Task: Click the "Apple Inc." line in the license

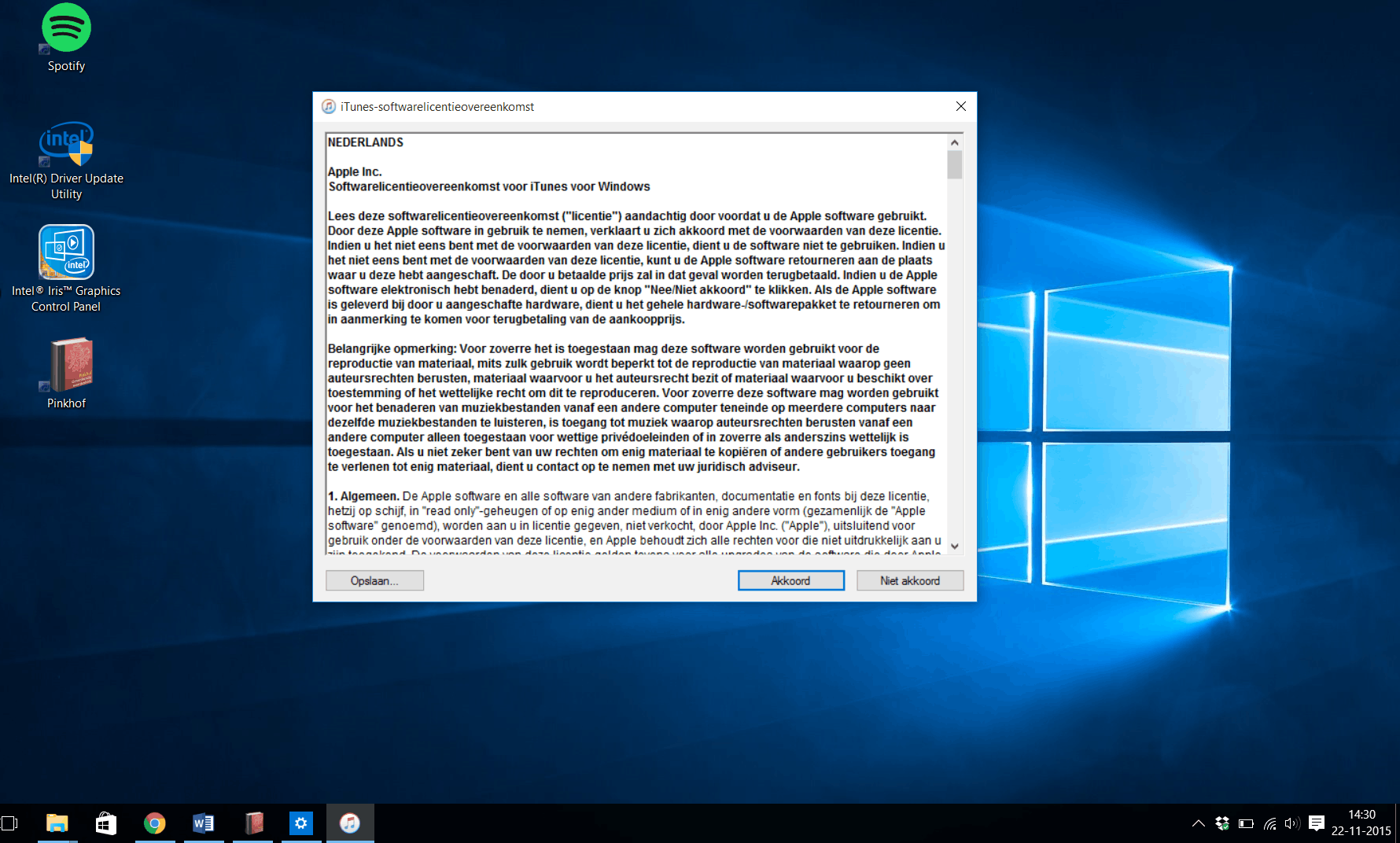Action: pyautogui.click(x=355, y=171)
